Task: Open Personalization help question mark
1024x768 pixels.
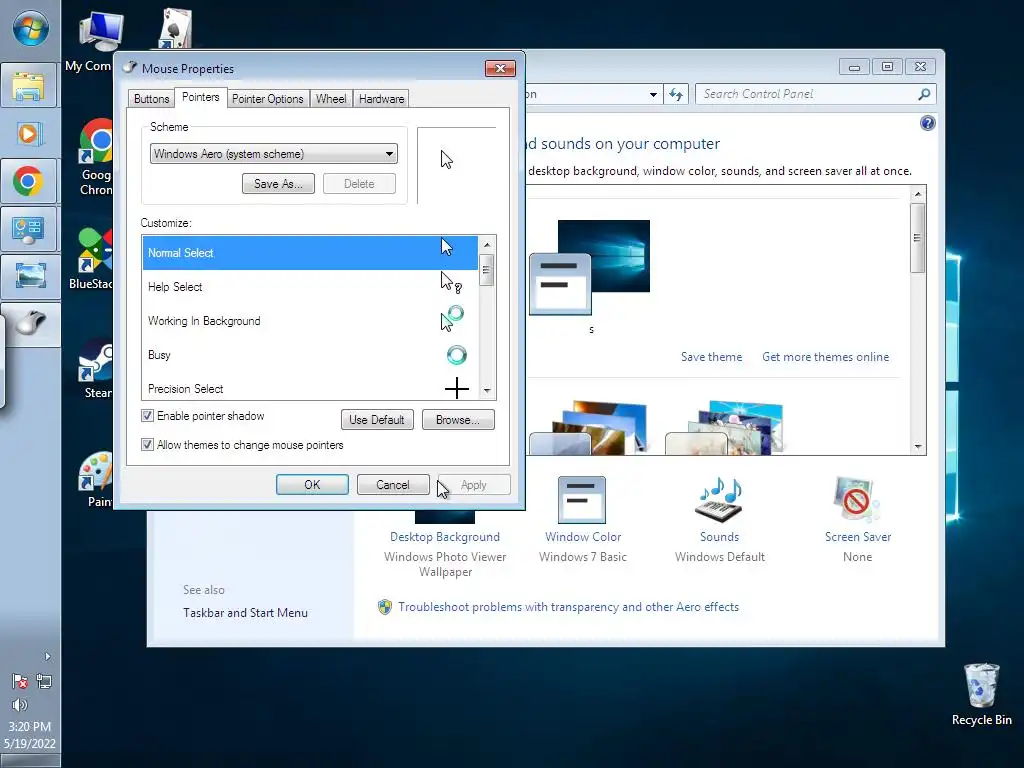Action: tap(927, 123)
